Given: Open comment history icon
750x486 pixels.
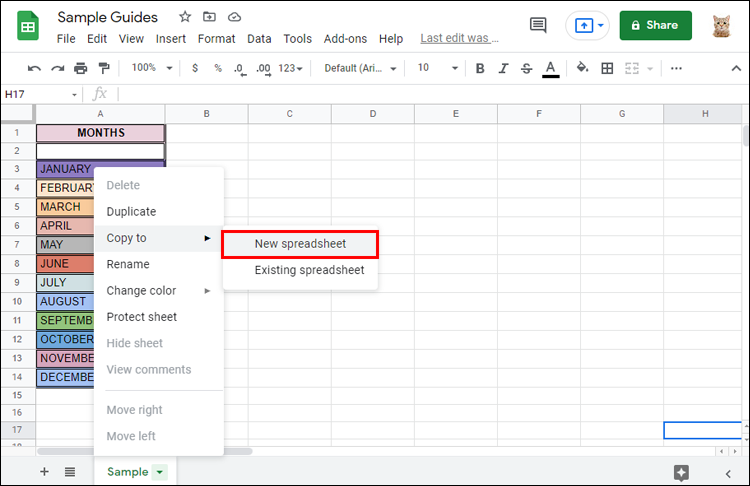Looking at the screenshot, I should 538,25.
